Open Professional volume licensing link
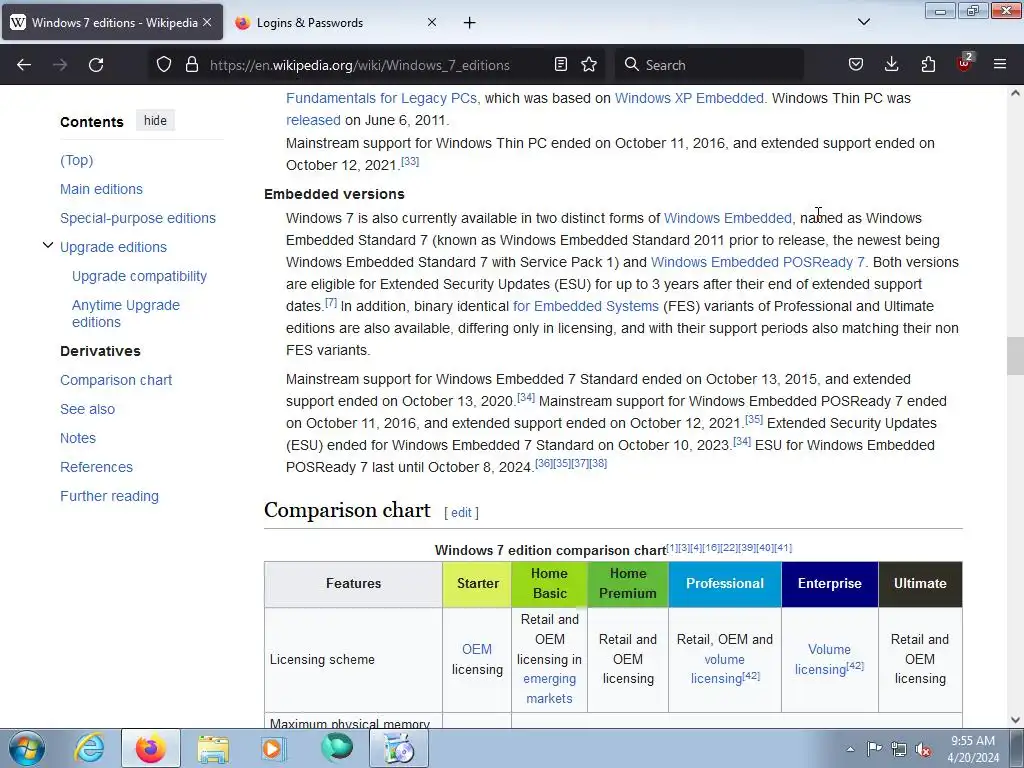The width and height of the screenshot is (1024, 768). pos(725,669)
